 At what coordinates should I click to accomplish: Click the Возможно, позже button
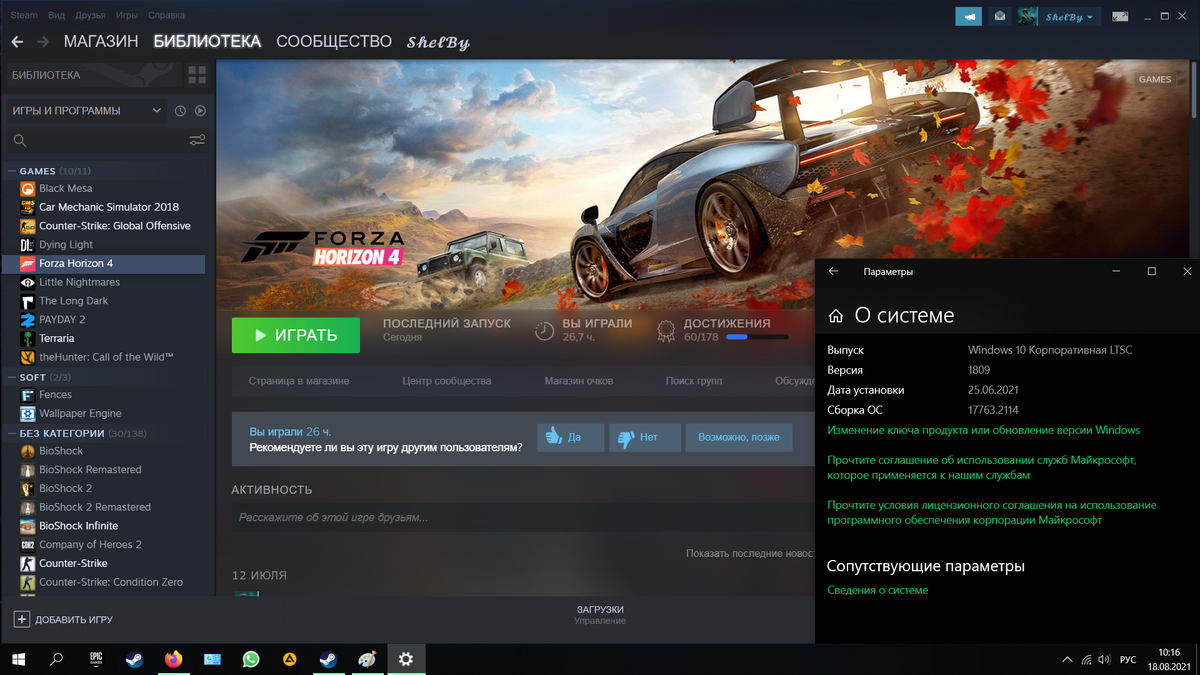(x=739, y=437)
